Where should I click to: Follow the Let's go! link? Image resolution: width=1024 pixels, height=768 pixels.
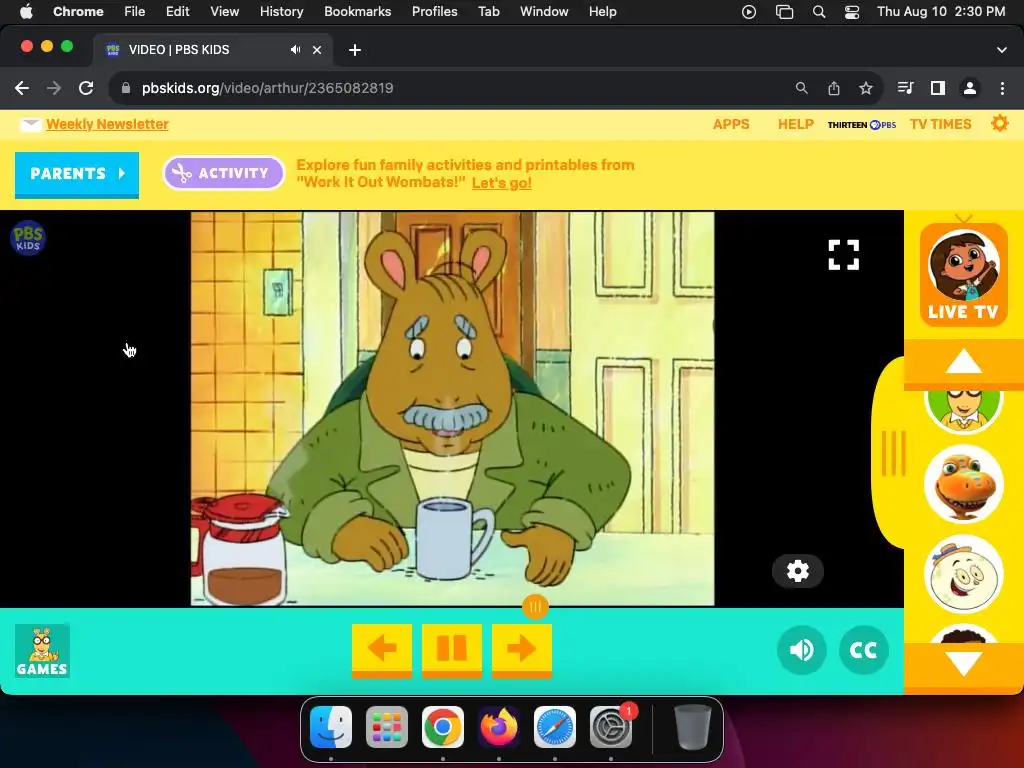coord(502,183)
